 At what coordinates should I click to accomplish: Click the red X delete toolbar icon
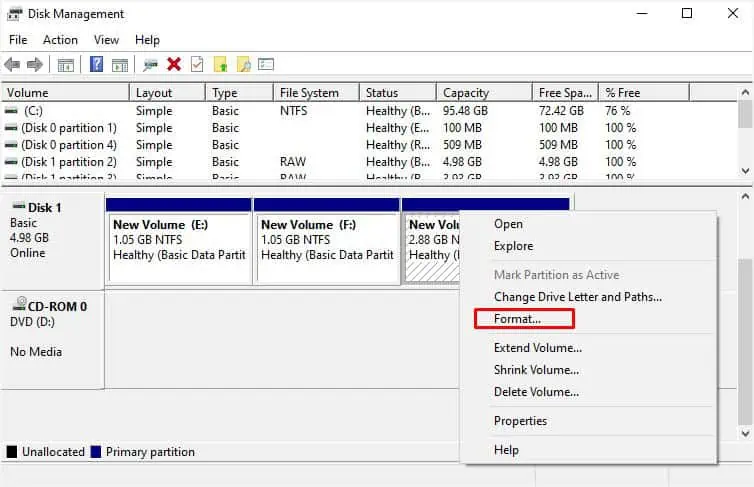click(x=174, y=64)
